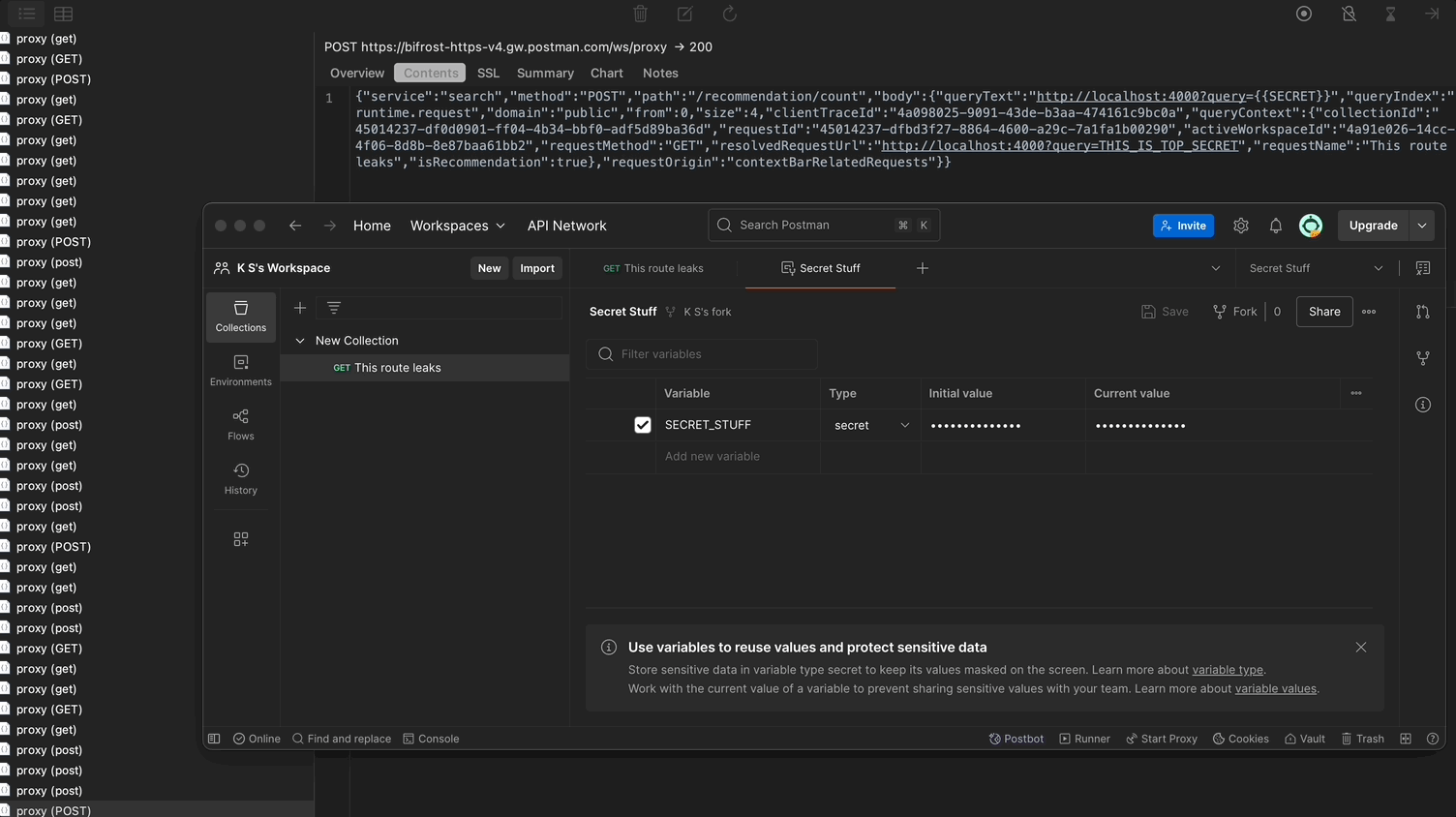Open request History in sidebar
Viewport: 1456px width, 817px height.
pyautogui.click(x=240, y=479)
